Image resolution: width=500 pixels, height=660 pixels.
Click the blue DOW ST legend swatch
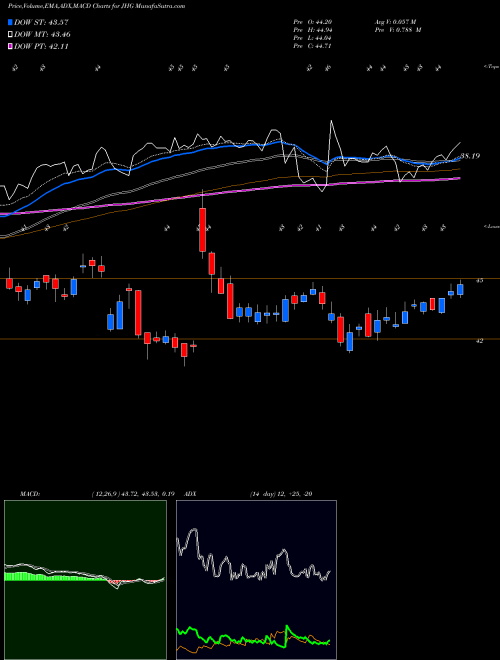click(11, 22)
